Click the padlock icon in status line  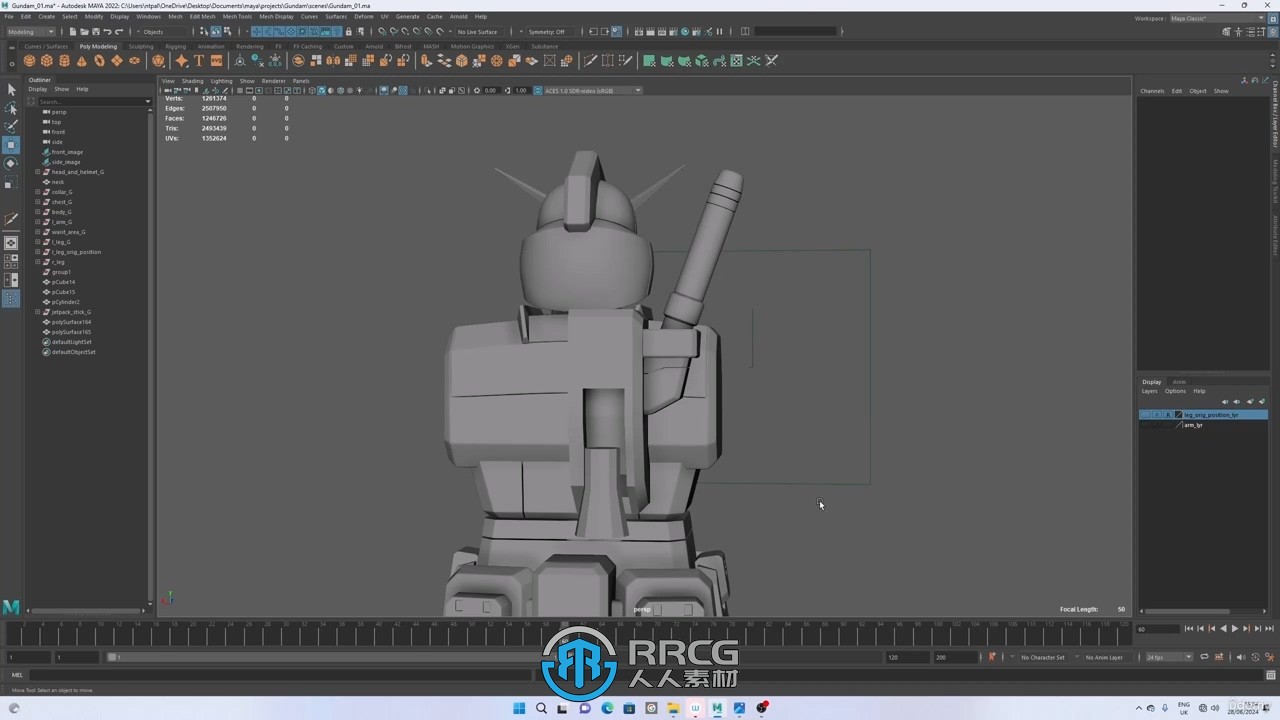[348, 32]
